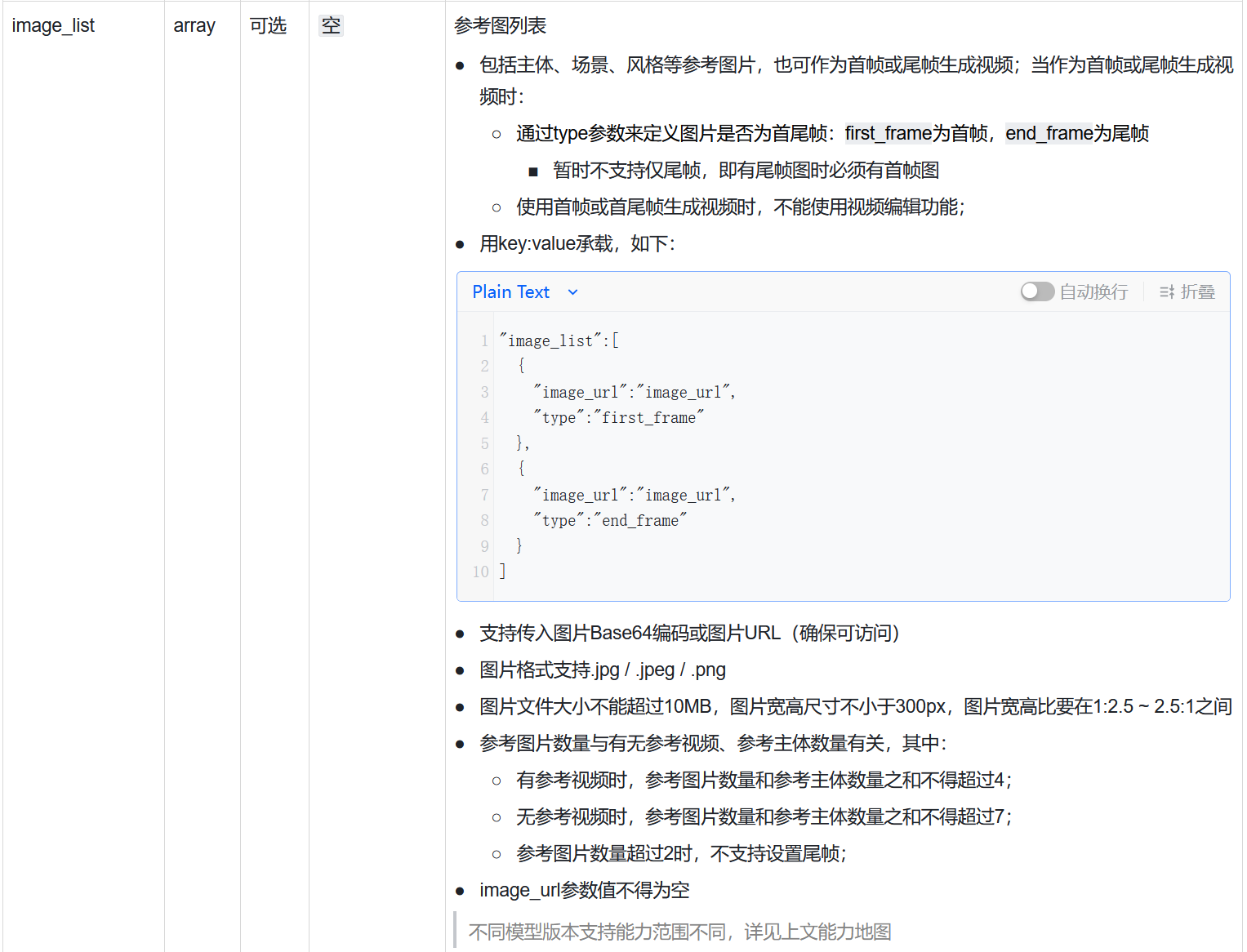The height and width of the screenshot is (952, 1247).
Task: Click the fold icon beside 折叠
Action: click(x=1167, y=292)
